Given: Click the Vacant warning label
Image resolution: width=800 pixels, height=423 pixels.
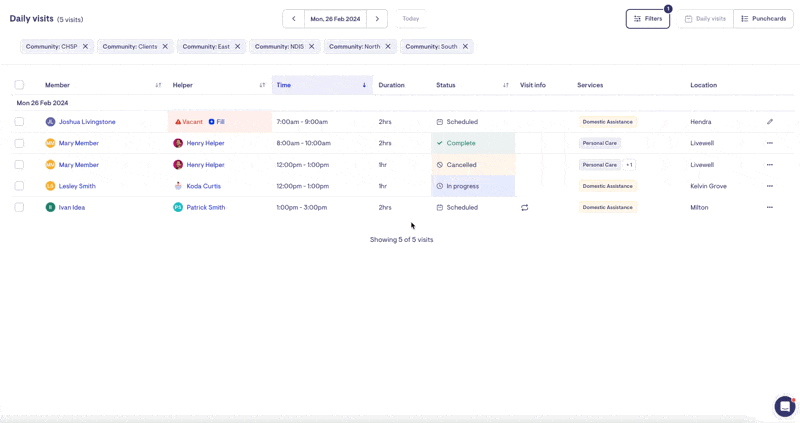Looking at the screenshot, I should pos(189,122).
